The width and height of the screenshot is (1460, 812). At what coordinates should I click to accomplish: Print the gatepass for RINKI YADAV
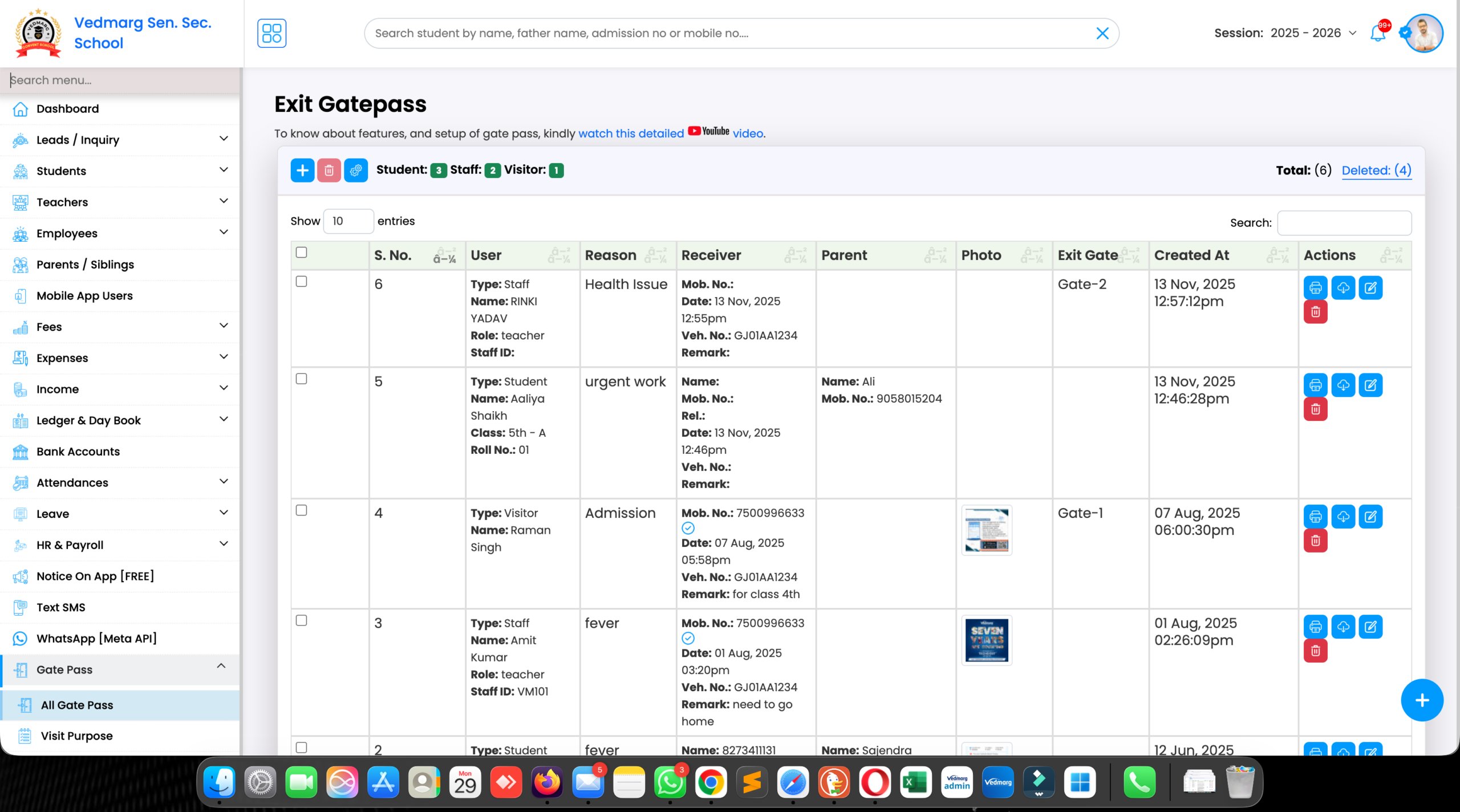point(1315,287)
